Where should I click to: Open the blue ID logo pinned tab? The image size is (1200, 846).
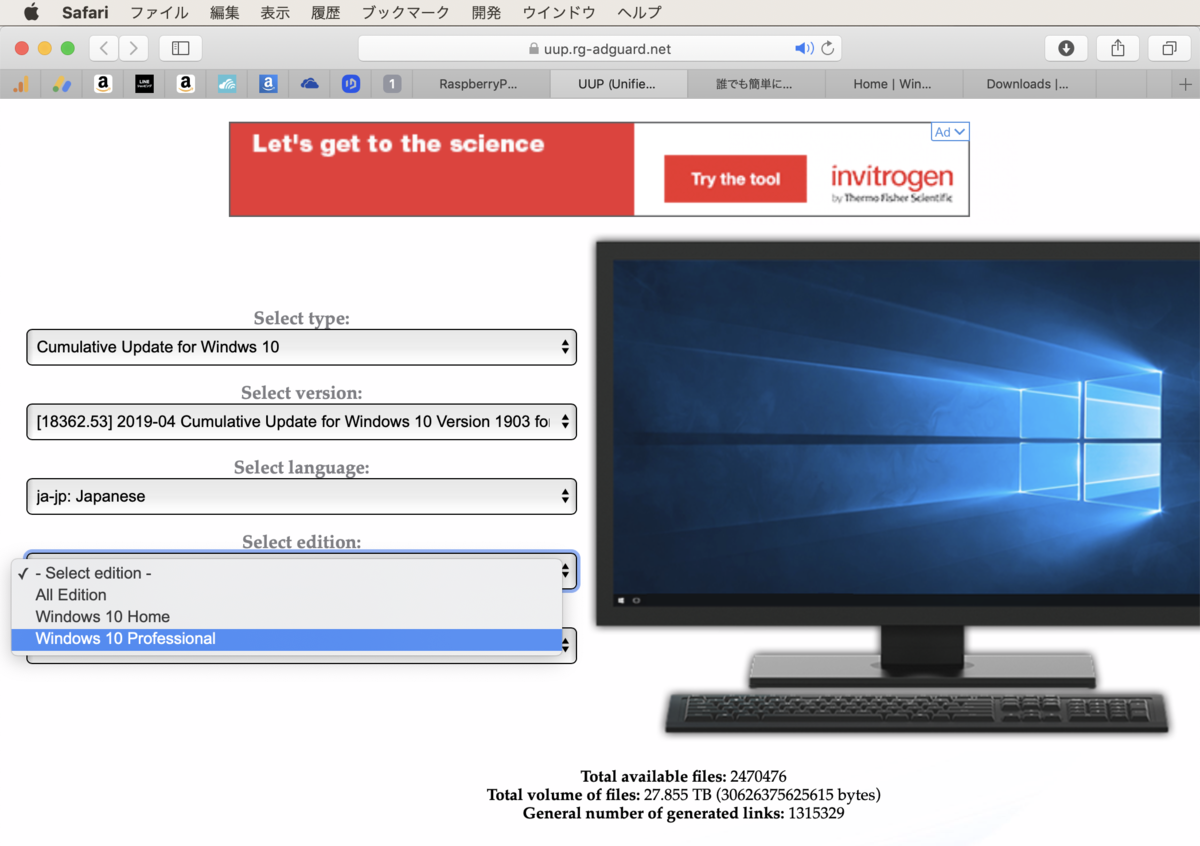(x=350, y=85)
